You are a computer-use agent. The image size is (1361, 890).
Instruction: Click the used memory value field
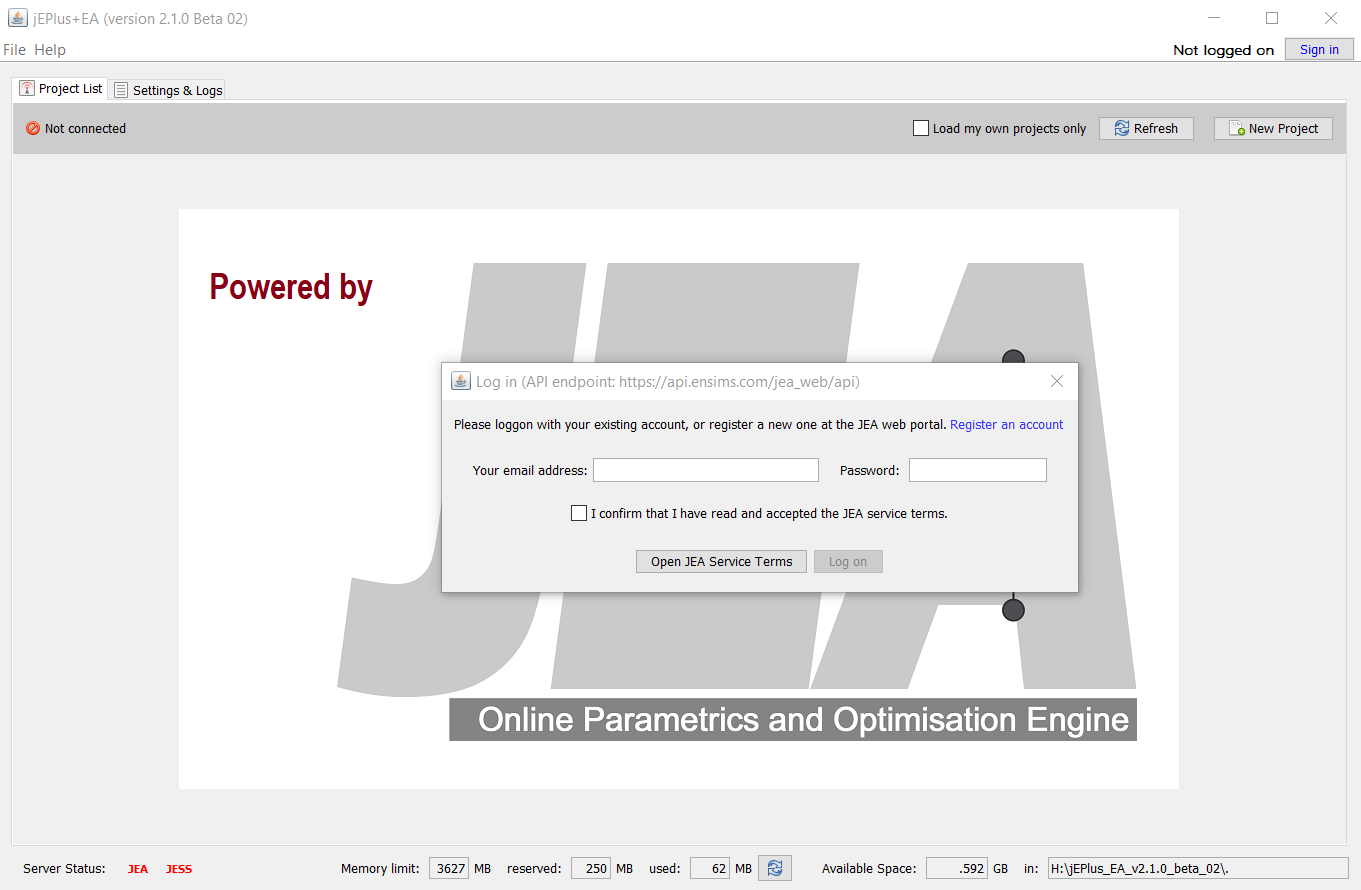pos(710,868)
